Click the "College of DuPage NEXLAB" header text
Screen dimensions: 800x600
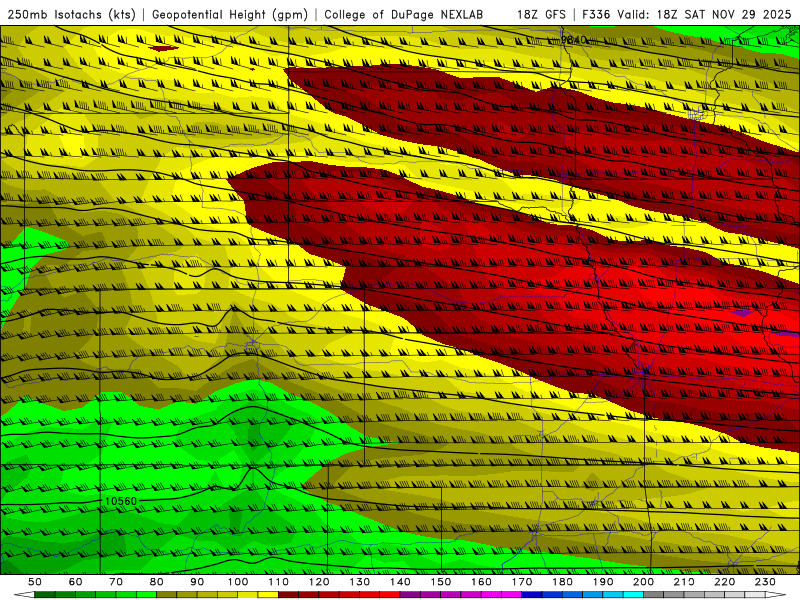click(403, 14)
